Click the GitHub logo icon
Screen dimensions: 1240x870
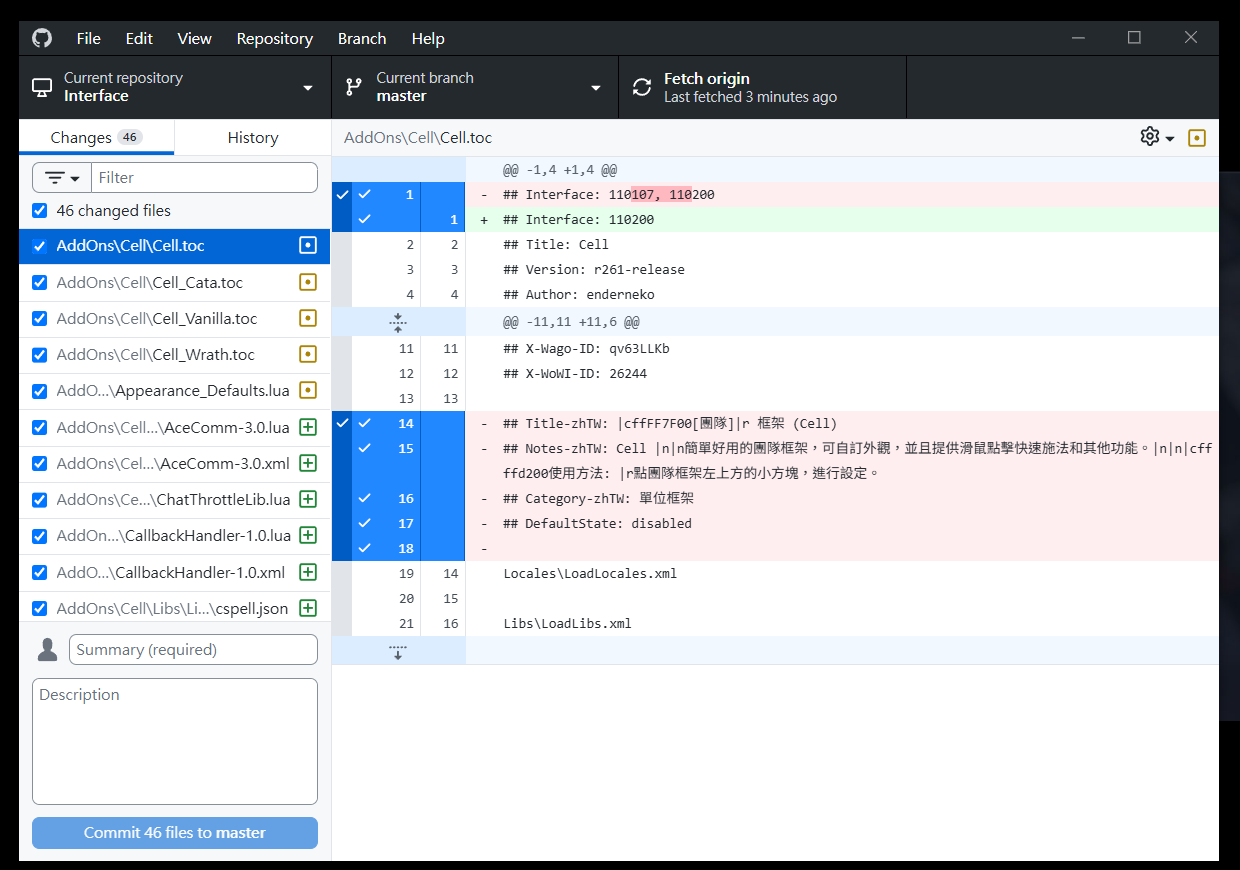pyautogui.click(x=41, y=38)
